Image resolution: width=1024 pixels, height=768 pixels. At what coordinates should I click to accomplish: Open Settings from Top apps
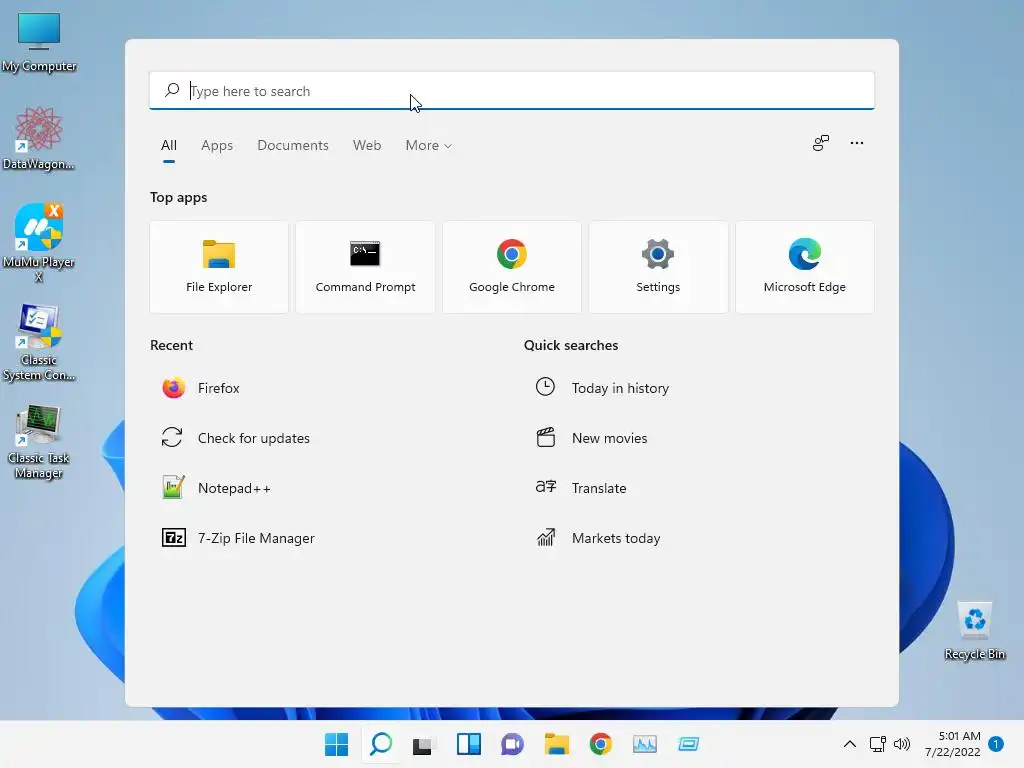coord(658,267)
